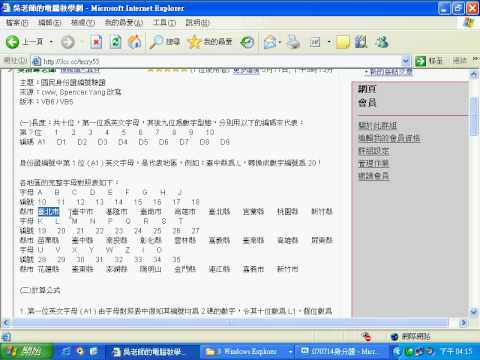
Task: Click the vertical scrollbar thumb
Action: [474, 117]
